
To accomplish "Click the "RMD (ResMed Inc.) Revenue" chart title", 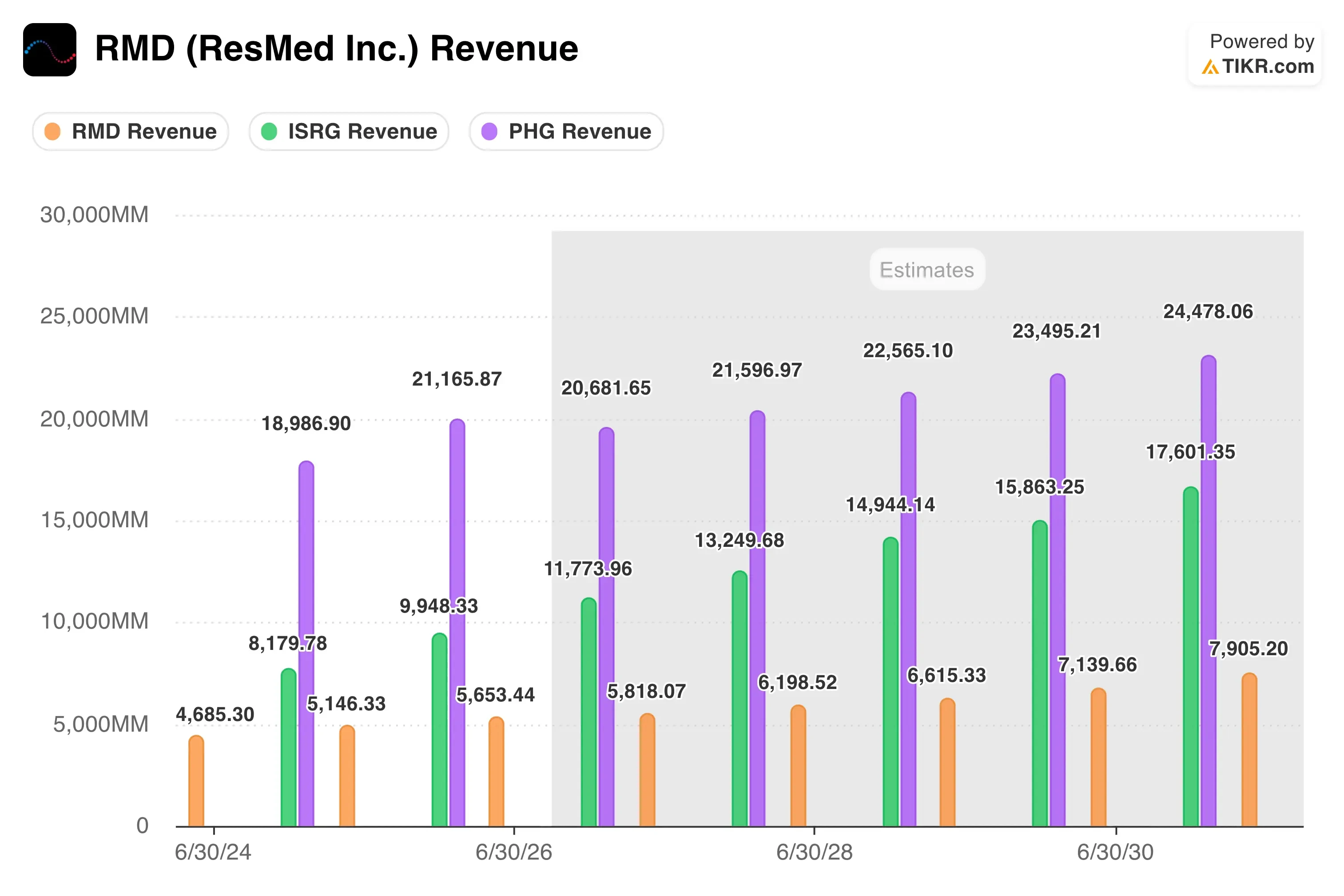I will (336, 48).
